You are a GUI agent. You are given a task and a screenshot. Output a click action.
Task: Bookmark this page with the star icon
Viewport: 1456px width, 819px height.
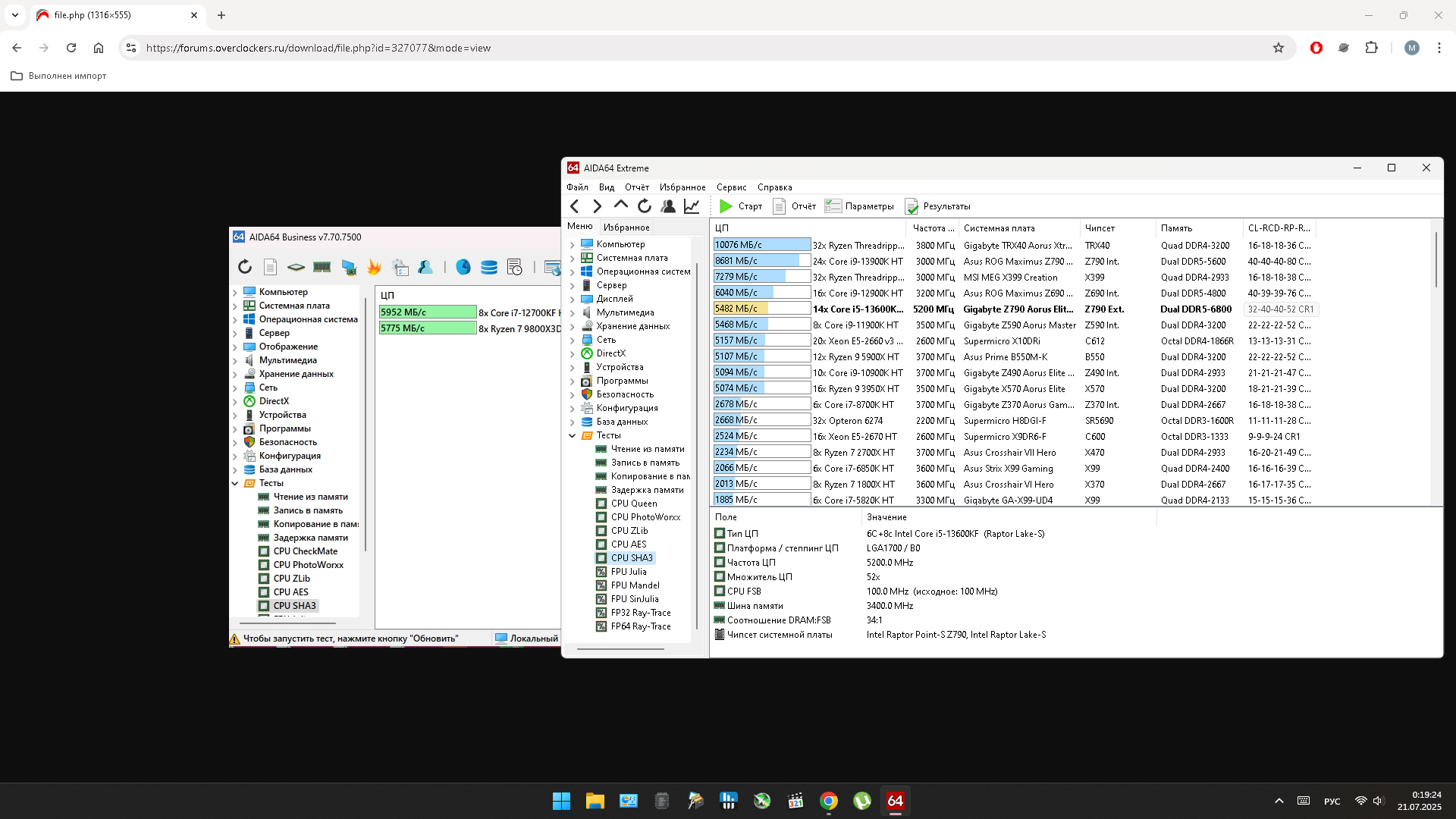[1279, 48]
